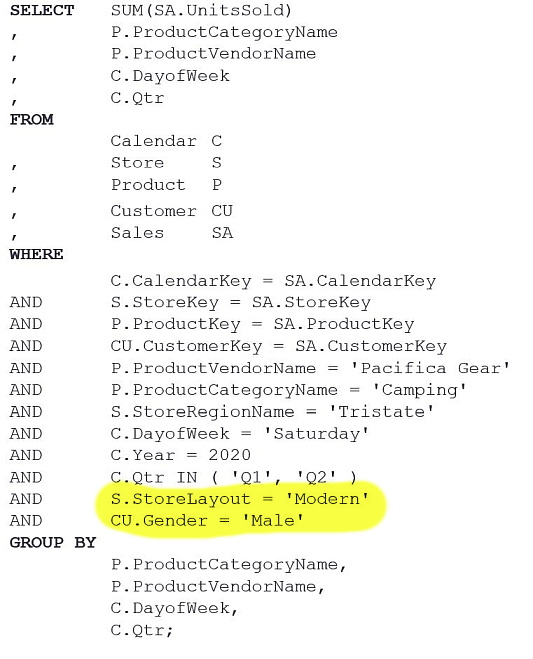Click the 'Saturday' day value

point(316,434)
